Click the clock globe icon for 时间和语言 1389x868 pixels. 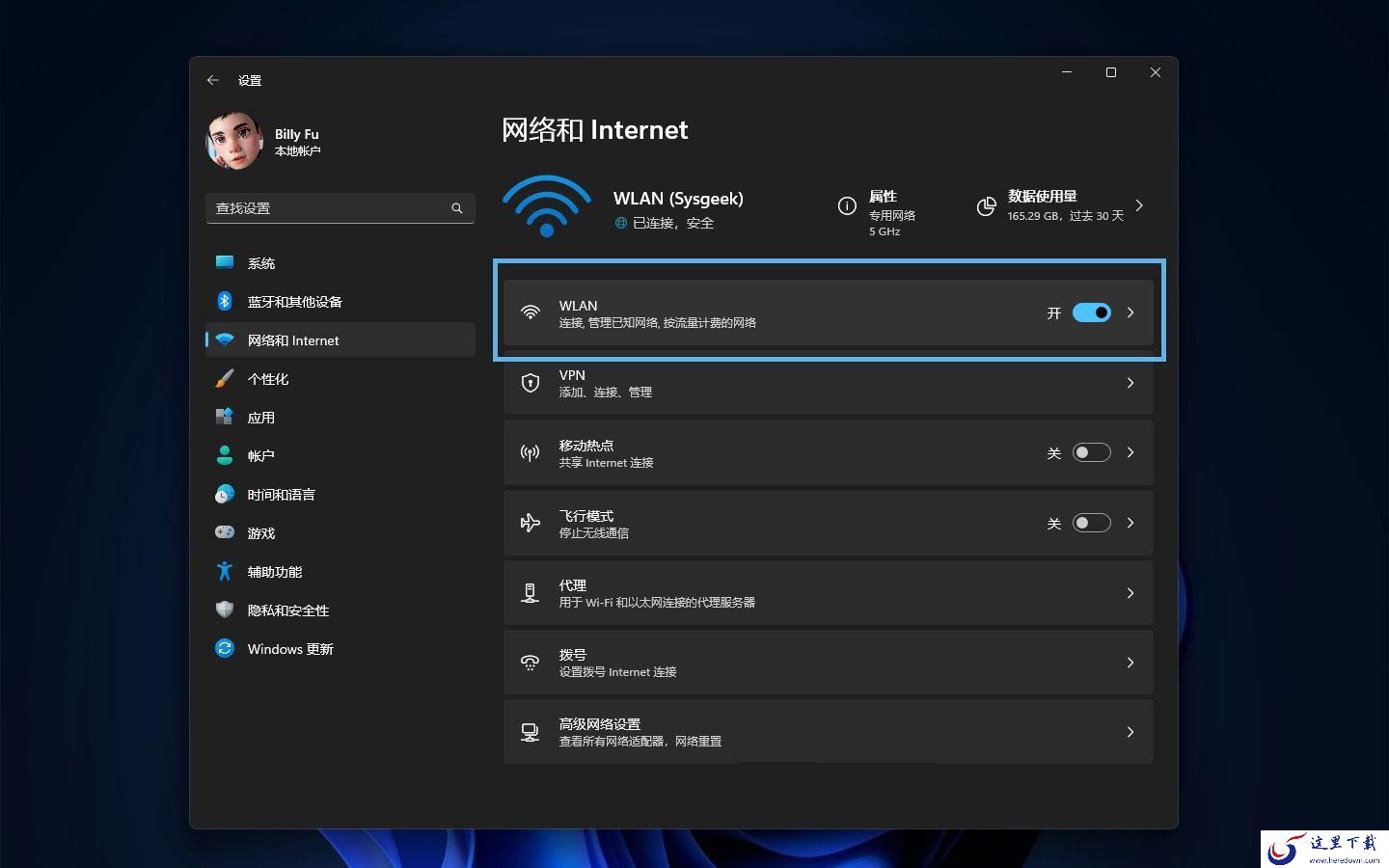pos(225,494)
